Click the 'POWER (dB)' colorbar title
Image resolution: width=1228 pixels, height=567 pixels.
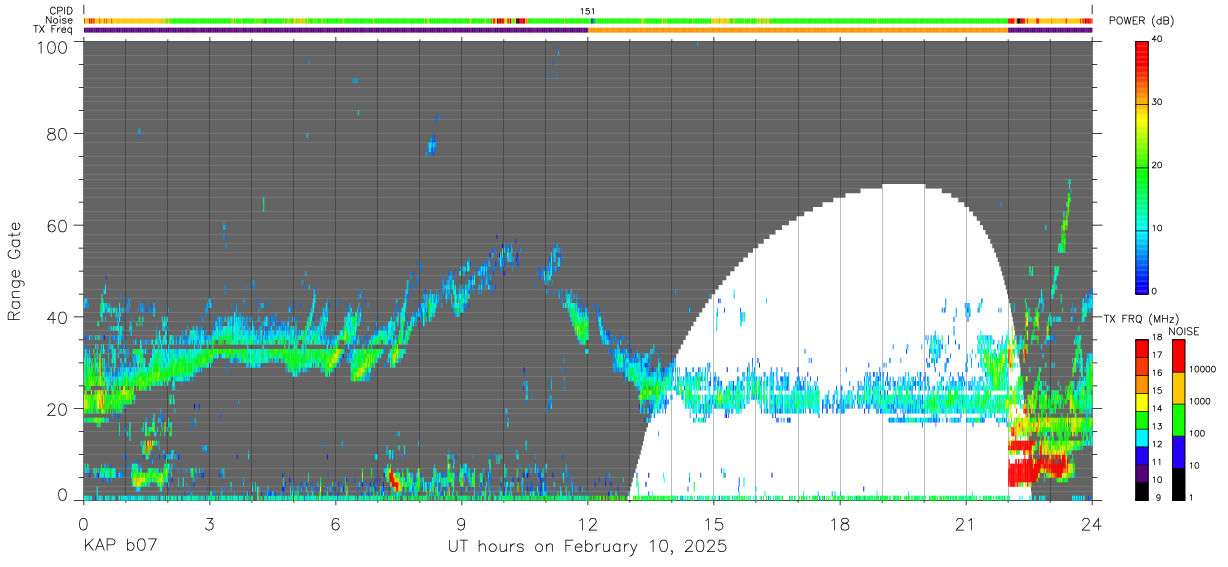coord(1141,21)
